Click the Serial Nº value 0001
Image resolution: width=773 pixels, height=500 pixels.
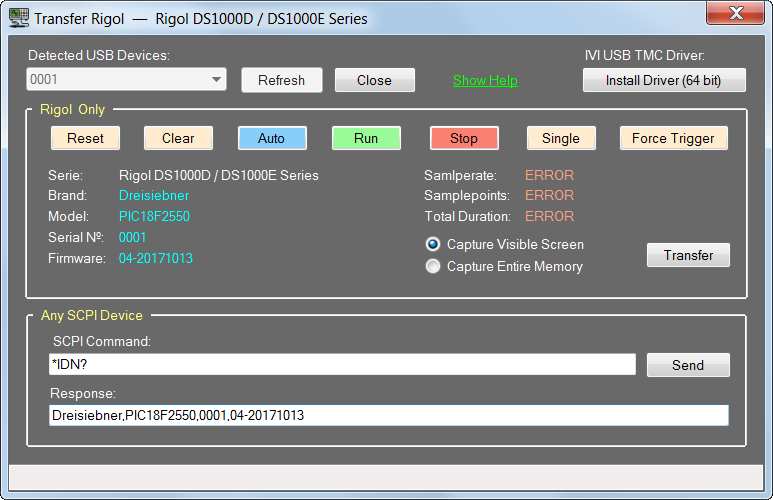133,237
